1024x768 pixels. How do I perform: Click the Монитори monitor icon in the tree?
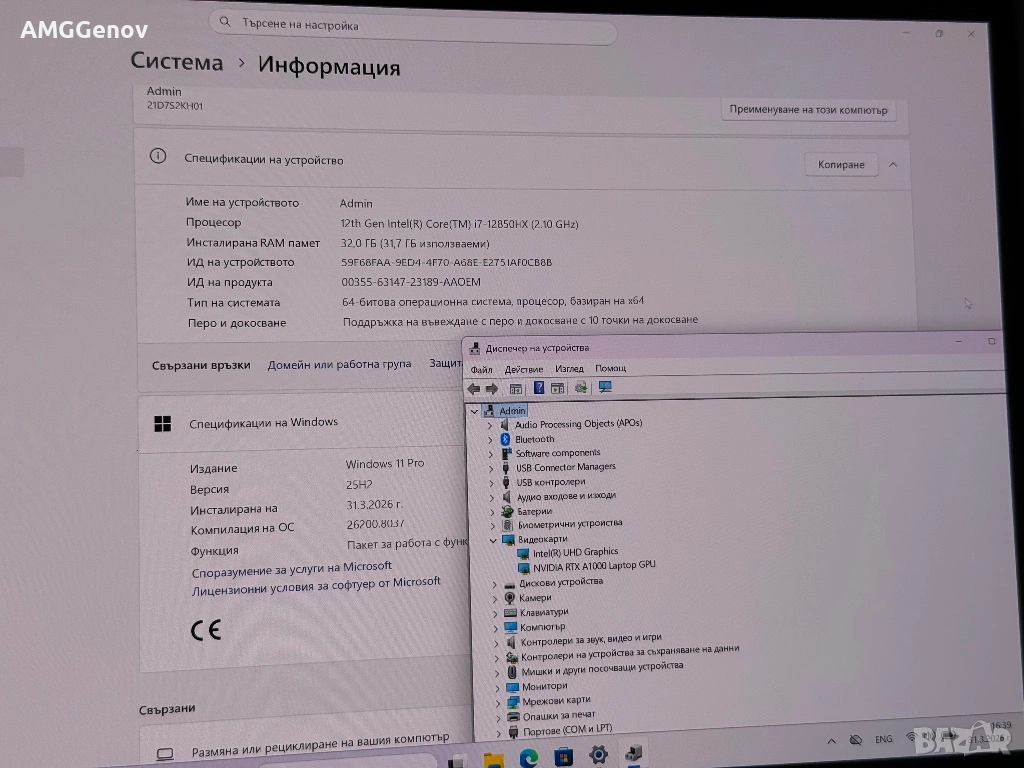click(x=513, y=687)
